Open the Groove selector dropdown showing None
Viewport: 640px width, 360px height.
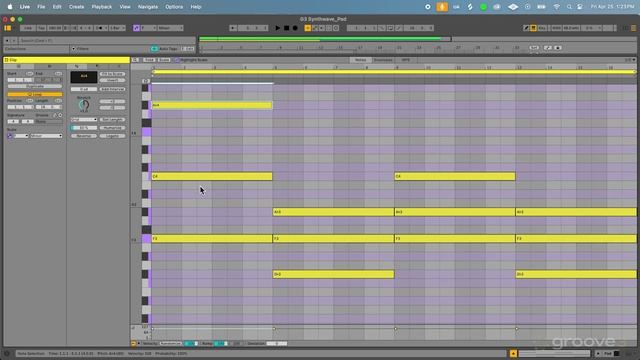tap(49, 122)
